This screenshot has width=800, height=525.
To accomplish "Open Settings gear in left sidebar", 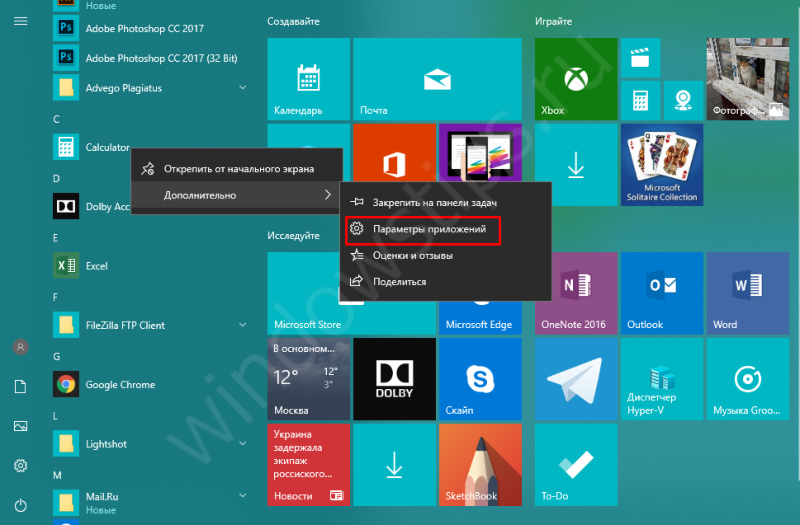I will click(20, 466).
